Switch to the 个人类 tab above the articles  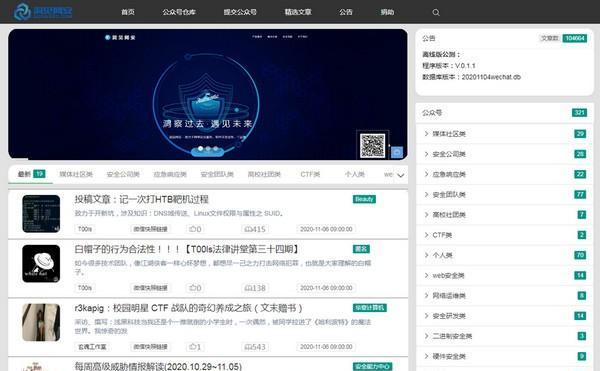click(354, 174)
